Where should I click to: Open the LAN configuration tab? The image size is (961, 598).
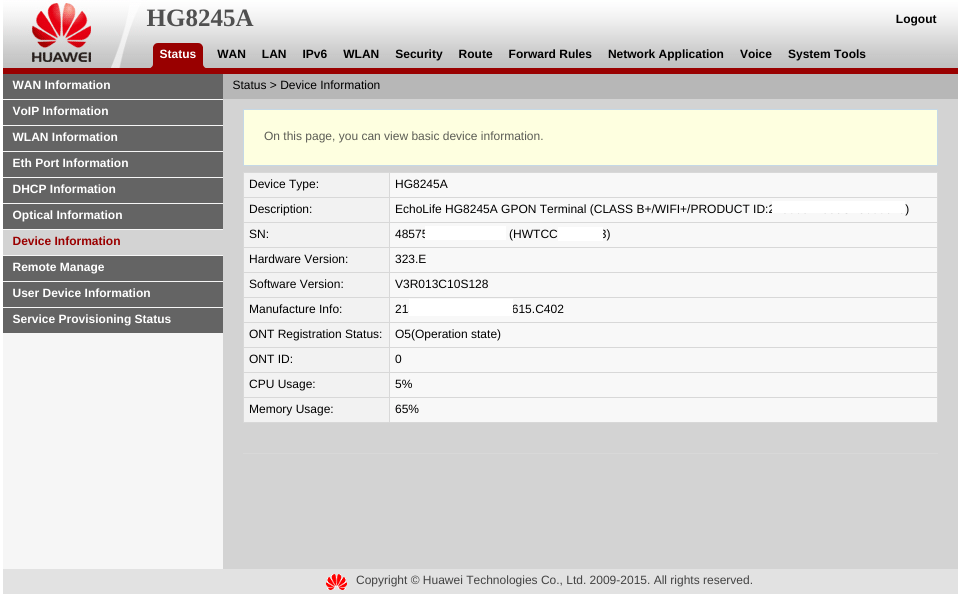274,54
